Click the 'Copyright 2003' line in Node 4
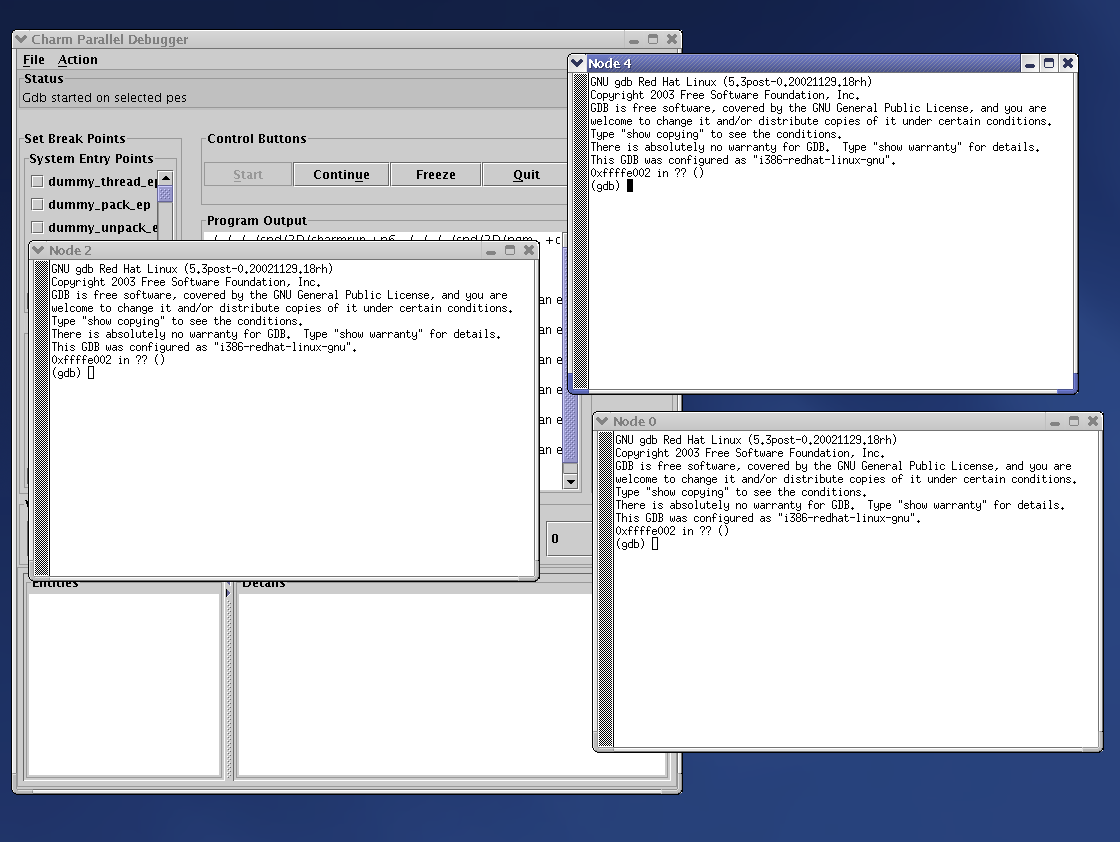The image size is (1120, 842). tap(725, 95)
